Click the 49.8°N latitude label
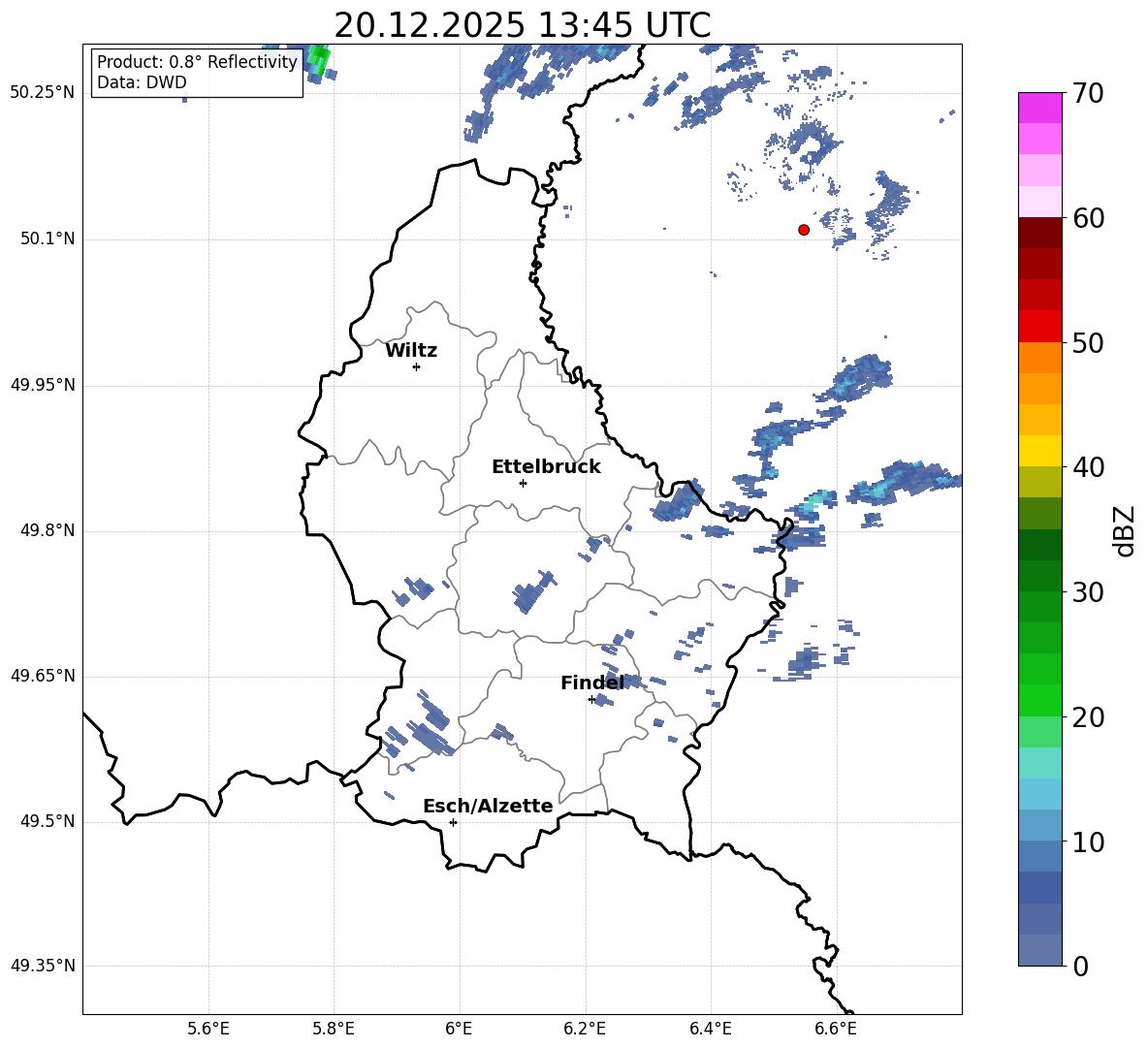The height and width of the screenshot is (1048, 1148). [48, 530]
